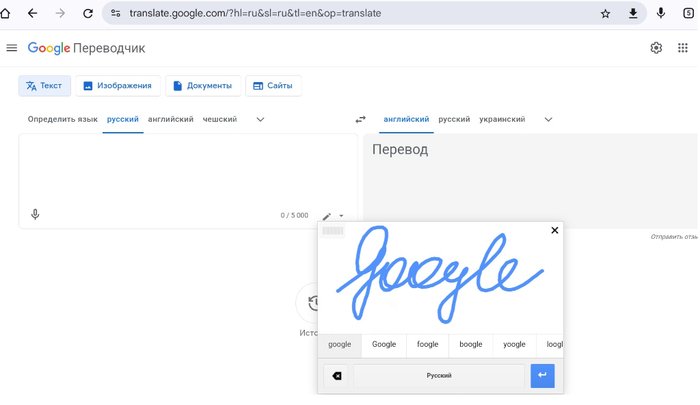The image size is (700, 405).
Task: Select английский as source language
Action: tap(171, 119)
